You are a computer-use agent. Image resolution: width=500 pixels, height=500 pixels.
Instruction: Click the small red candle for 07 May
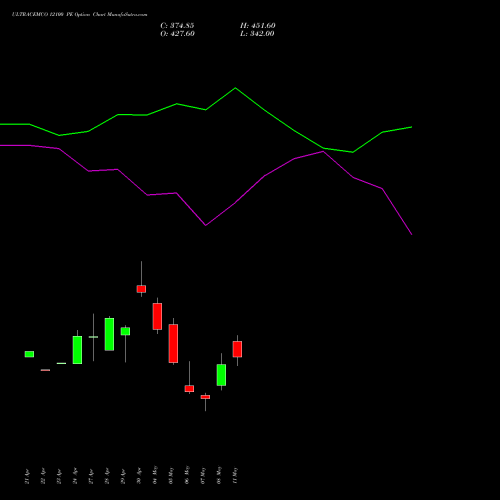click(205, 397)
